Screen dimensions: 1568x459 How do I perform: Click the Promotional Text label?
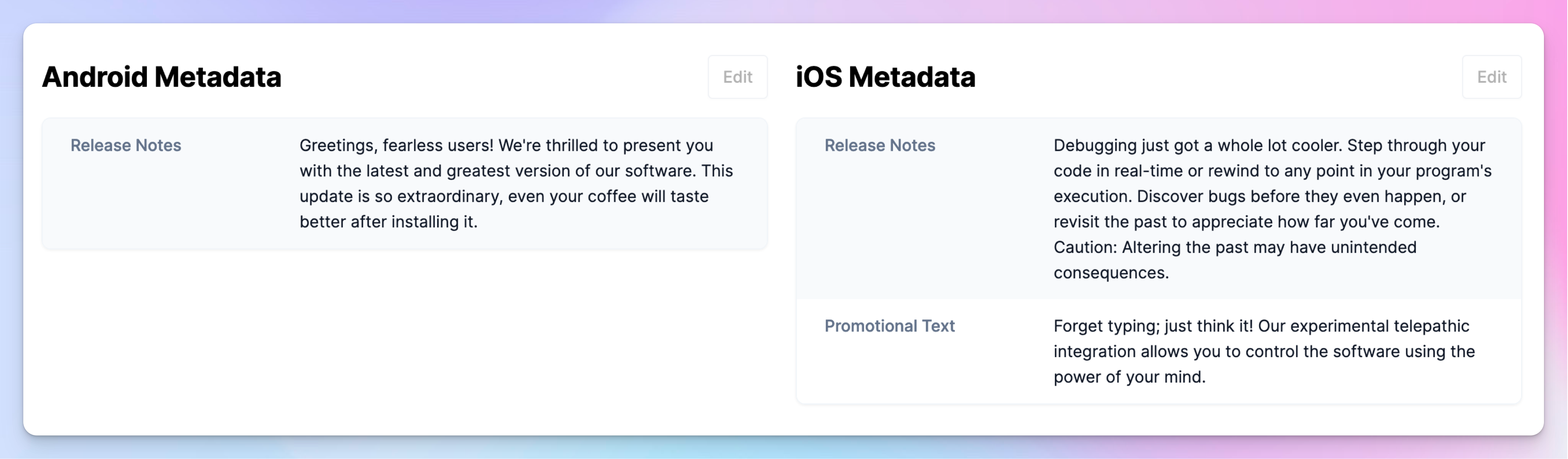click(x=889, y=325)
